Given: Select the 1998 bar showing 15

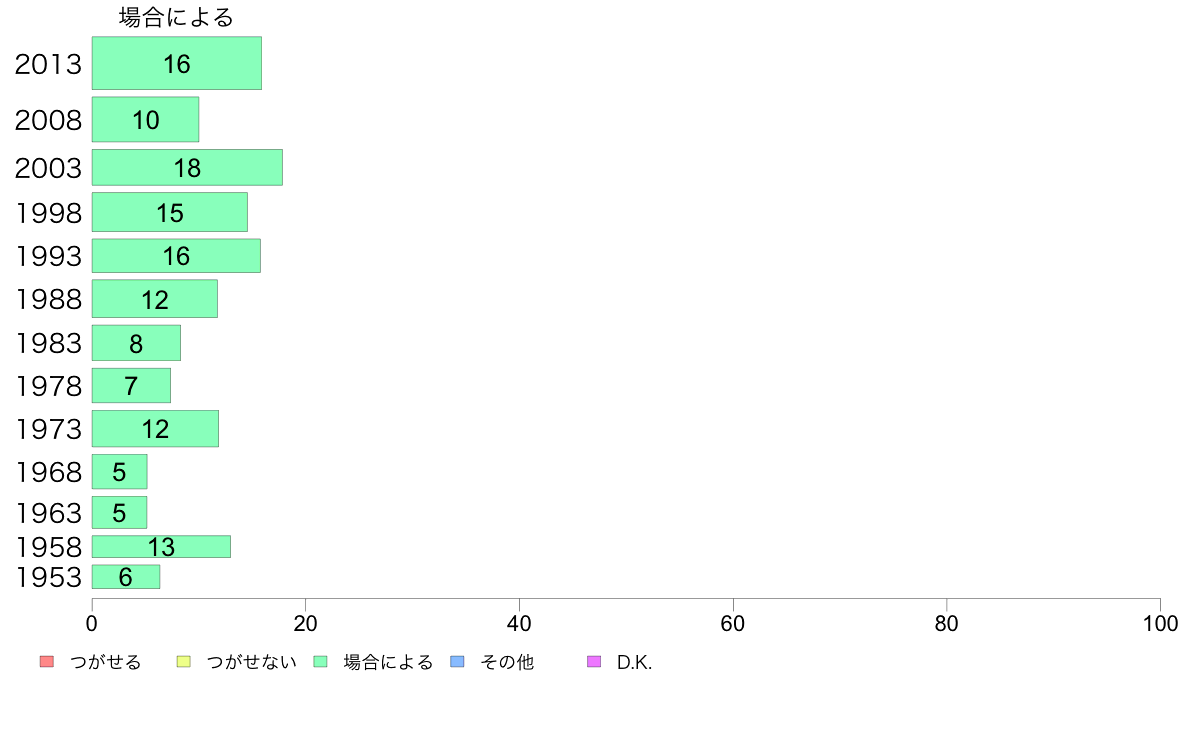Looking at the screenshot, I should point(170,212).
